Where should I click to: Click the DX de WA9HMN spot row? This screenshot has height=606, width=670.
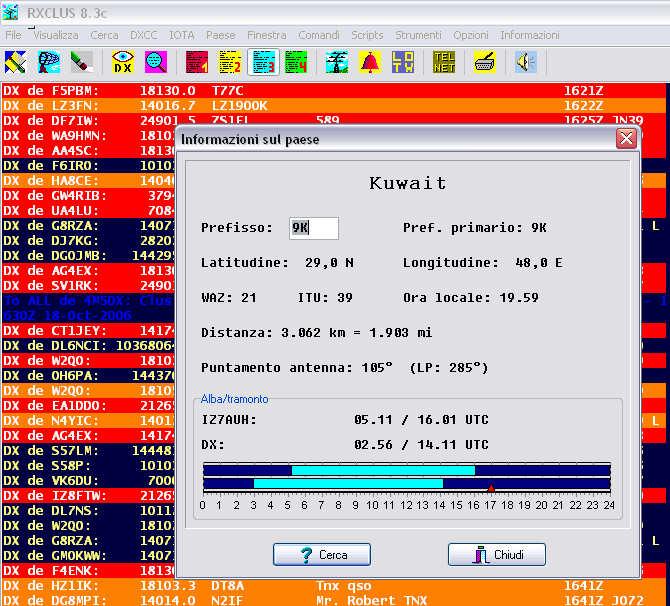pos(88,135)
